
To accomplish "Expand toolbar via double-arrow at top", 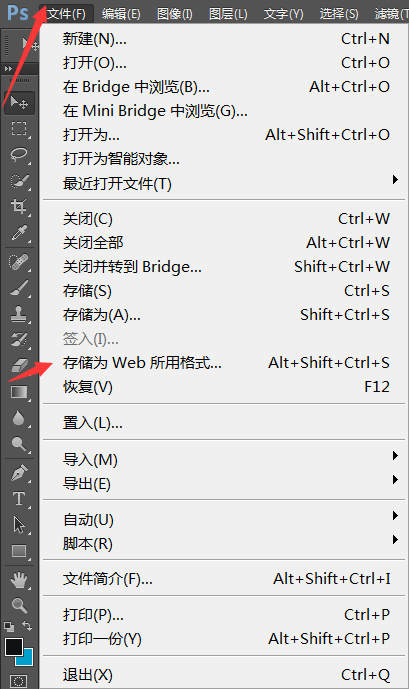I will 8,69.
